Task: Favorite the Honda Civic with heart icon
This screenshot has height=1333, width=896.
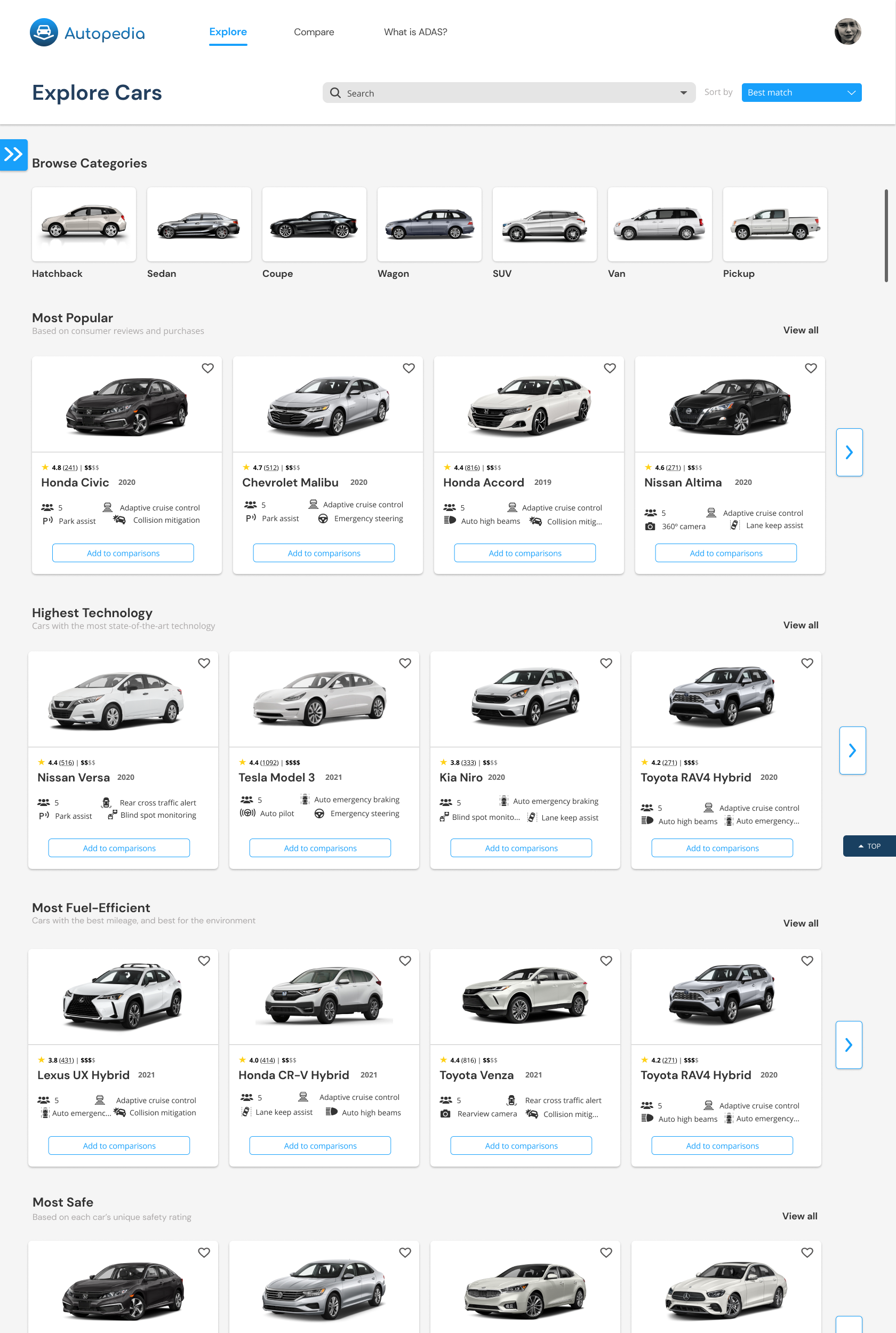Action: [208, 369]
